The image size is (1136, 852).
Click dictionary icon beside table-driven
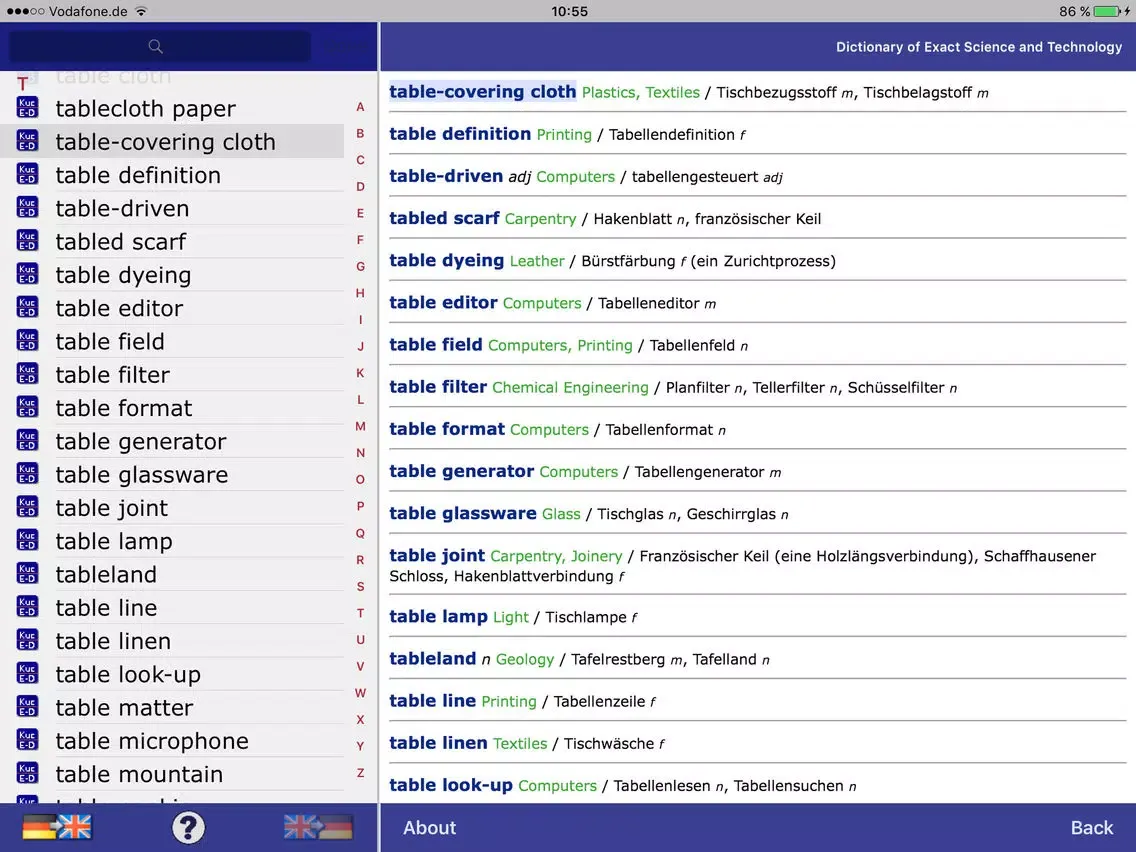tap(28, 208)
